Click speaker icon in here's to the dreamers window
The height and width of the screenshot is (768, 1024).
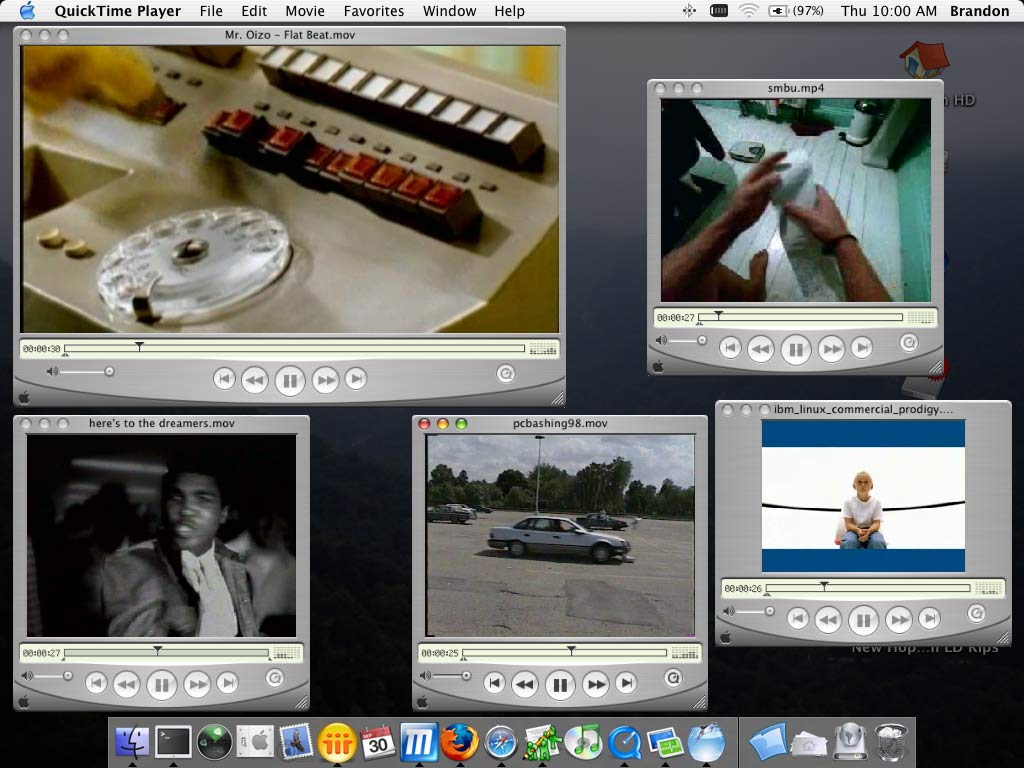[x=27, y=675]
